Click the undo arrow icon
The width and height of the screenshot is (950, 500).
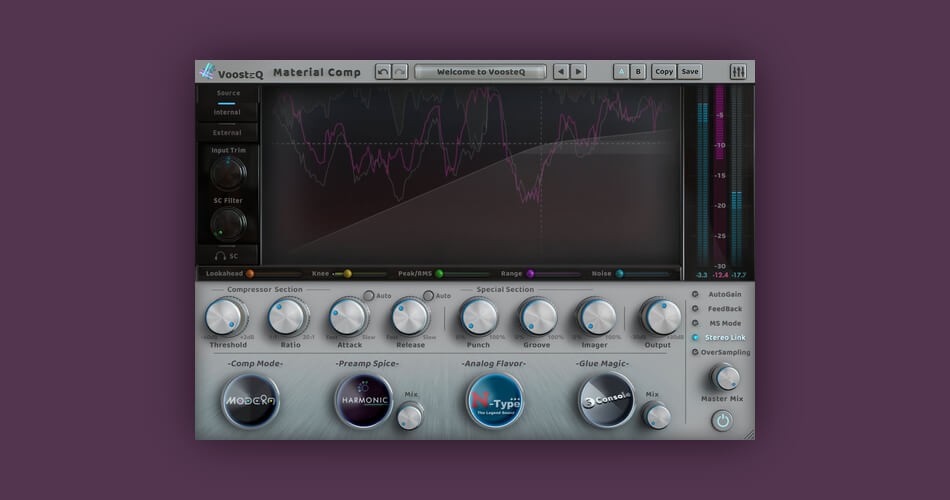click(x=383, y=72)
